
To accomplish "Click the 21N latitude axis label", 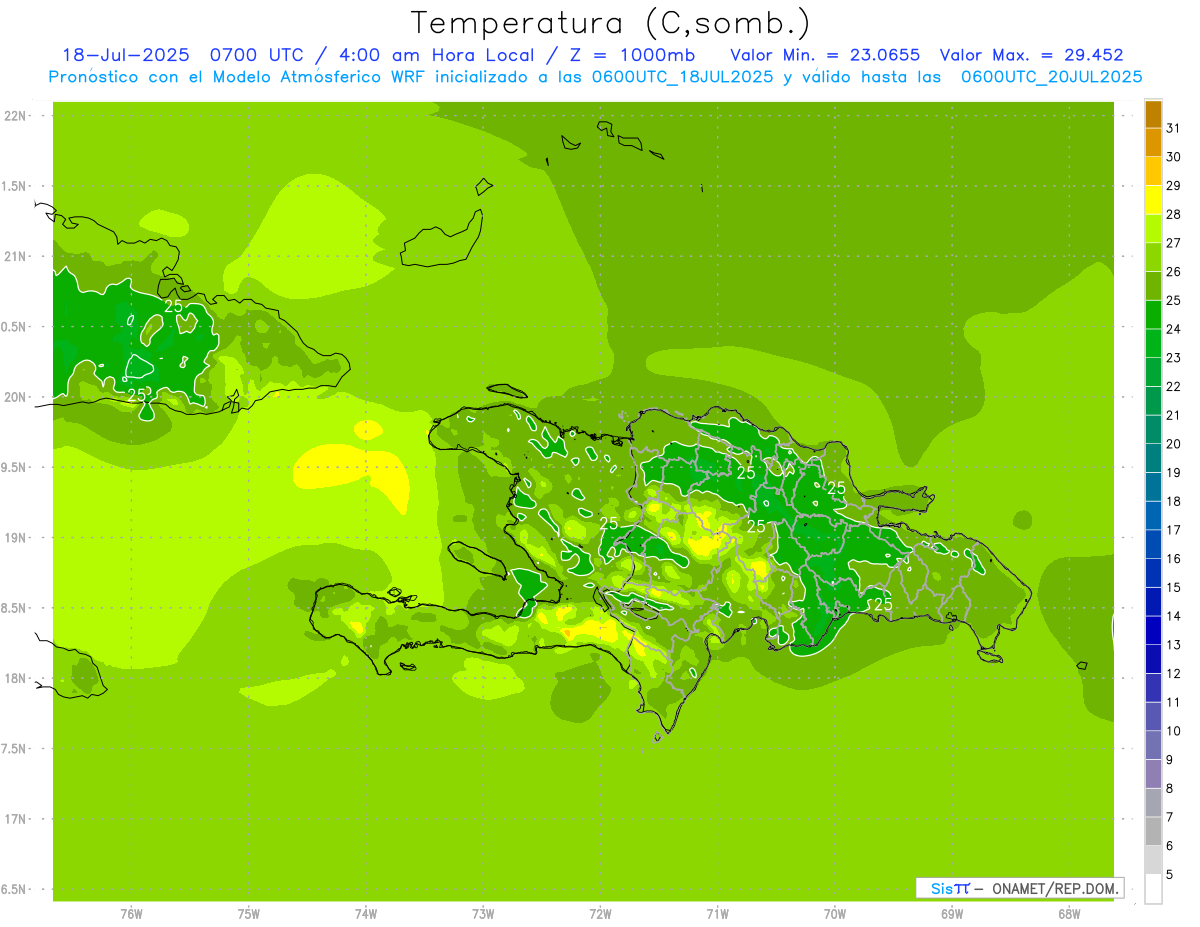I will (x=16, y=256).
